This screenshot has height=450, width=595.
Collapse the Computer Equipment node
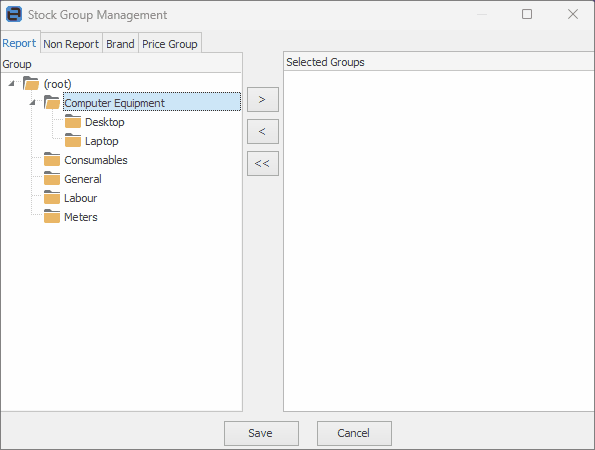point(33,102)
